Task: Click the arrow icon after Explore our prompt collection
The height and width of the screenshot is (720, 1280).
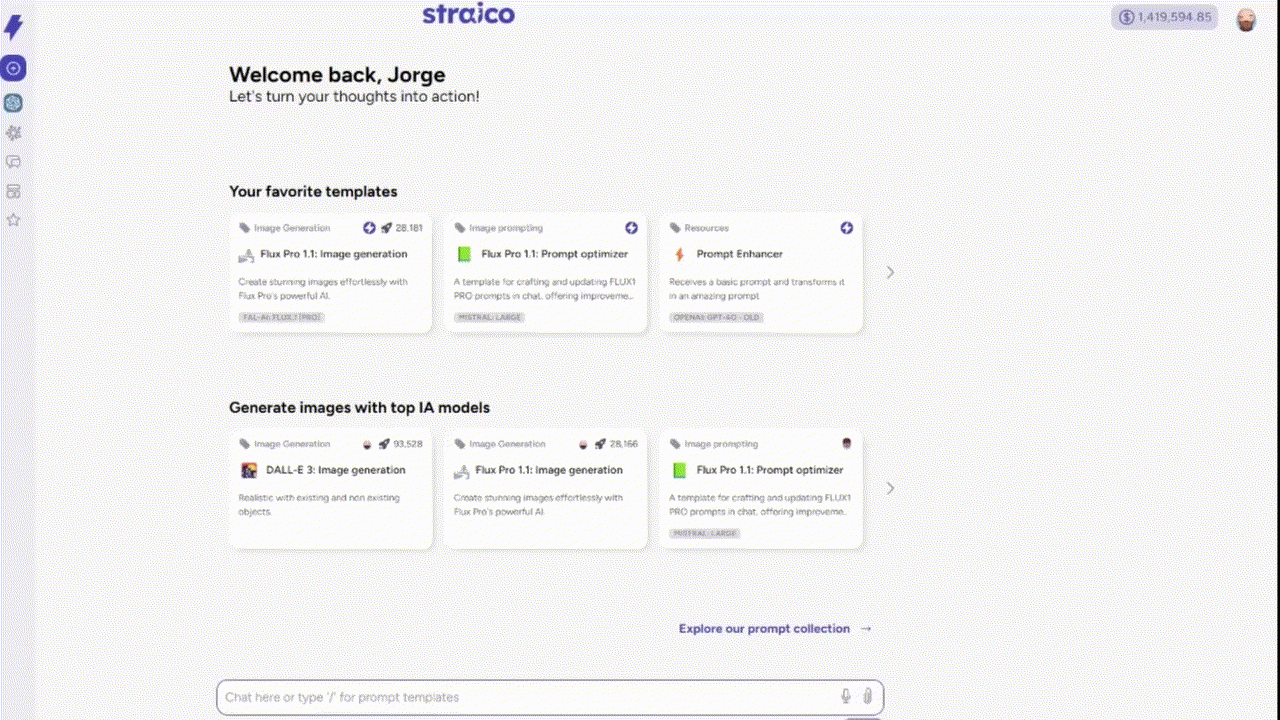Action: [x=866, y=629]
